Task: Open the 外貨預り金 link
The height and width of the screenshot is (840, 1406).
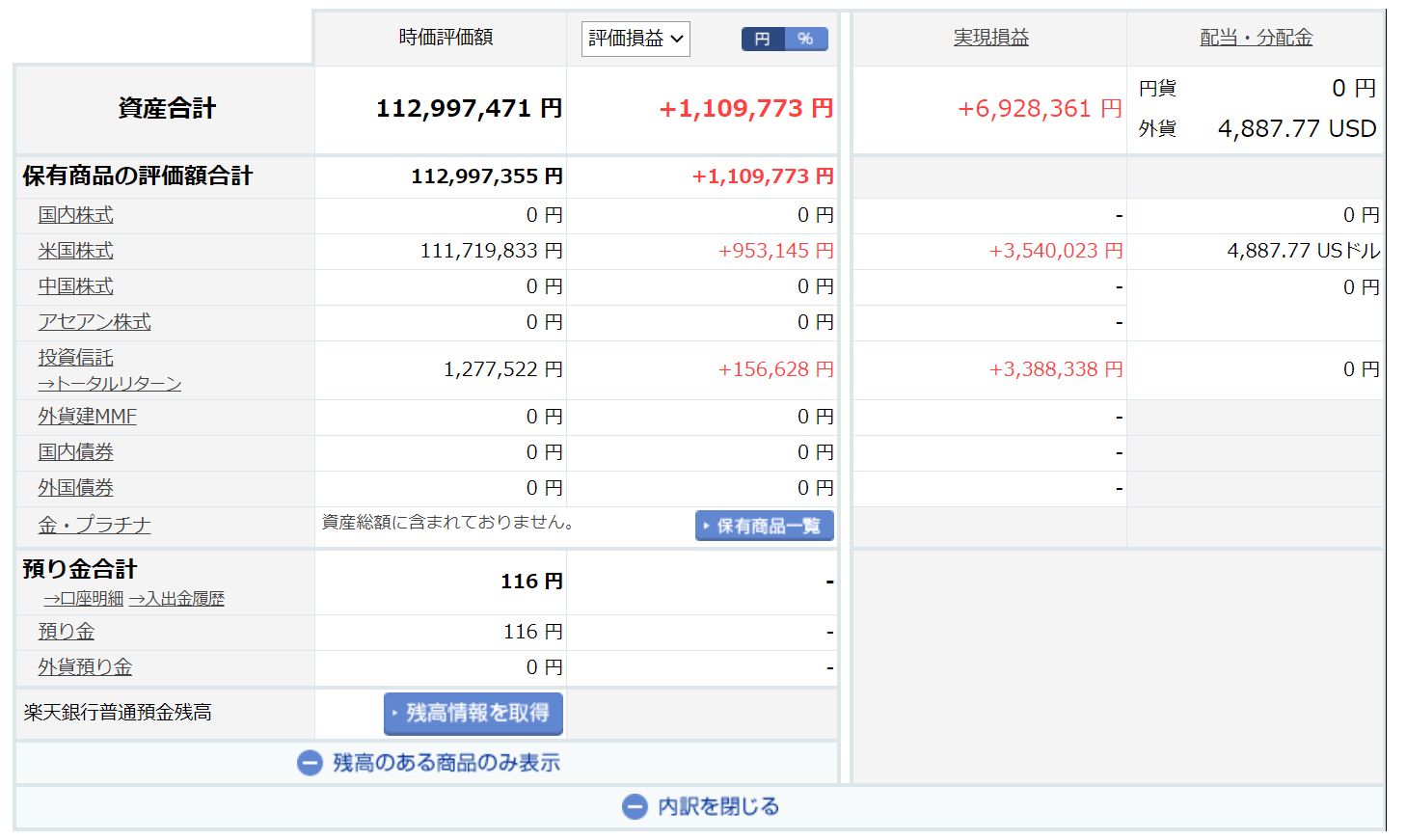Action: click(x=85, y=667)
